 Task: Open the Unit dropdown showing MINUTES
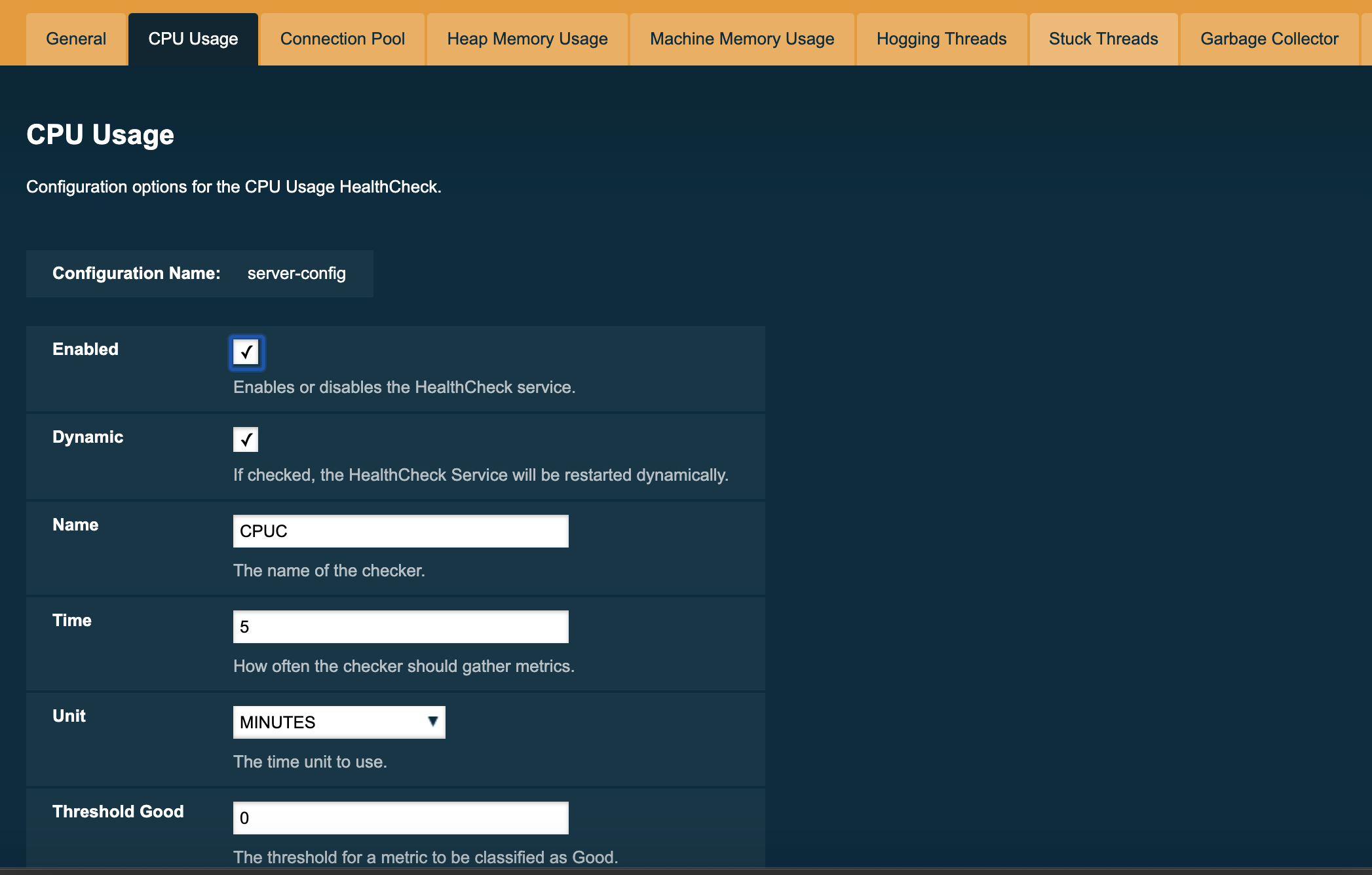click(339, 722)
